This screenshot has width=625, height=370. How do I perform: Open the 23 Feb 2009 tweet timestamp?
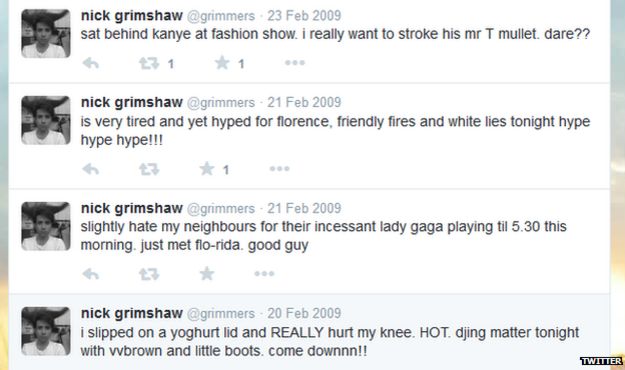(304, 16)
